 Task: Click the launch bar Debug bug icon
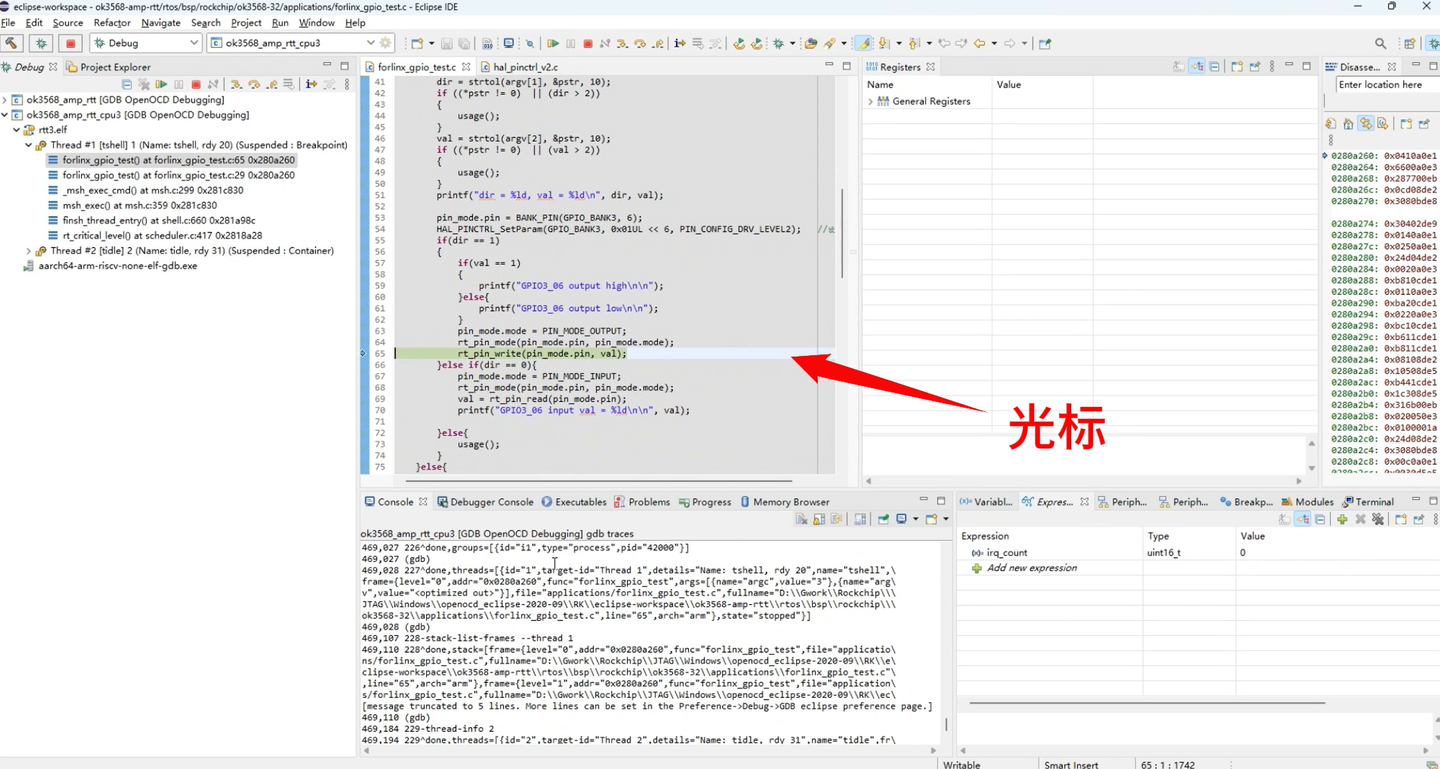point(41,43)
